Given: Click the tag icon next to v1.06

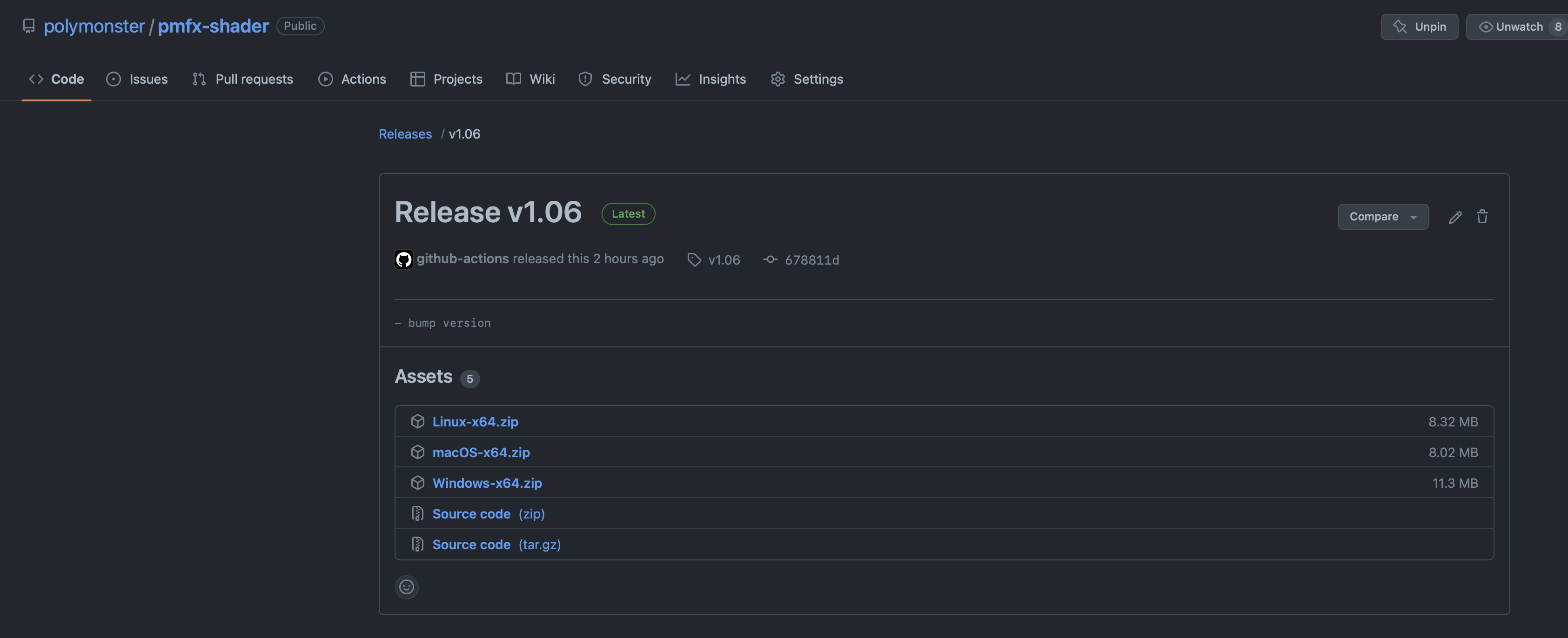Looking at the screenshot, I should coord(694,259).
